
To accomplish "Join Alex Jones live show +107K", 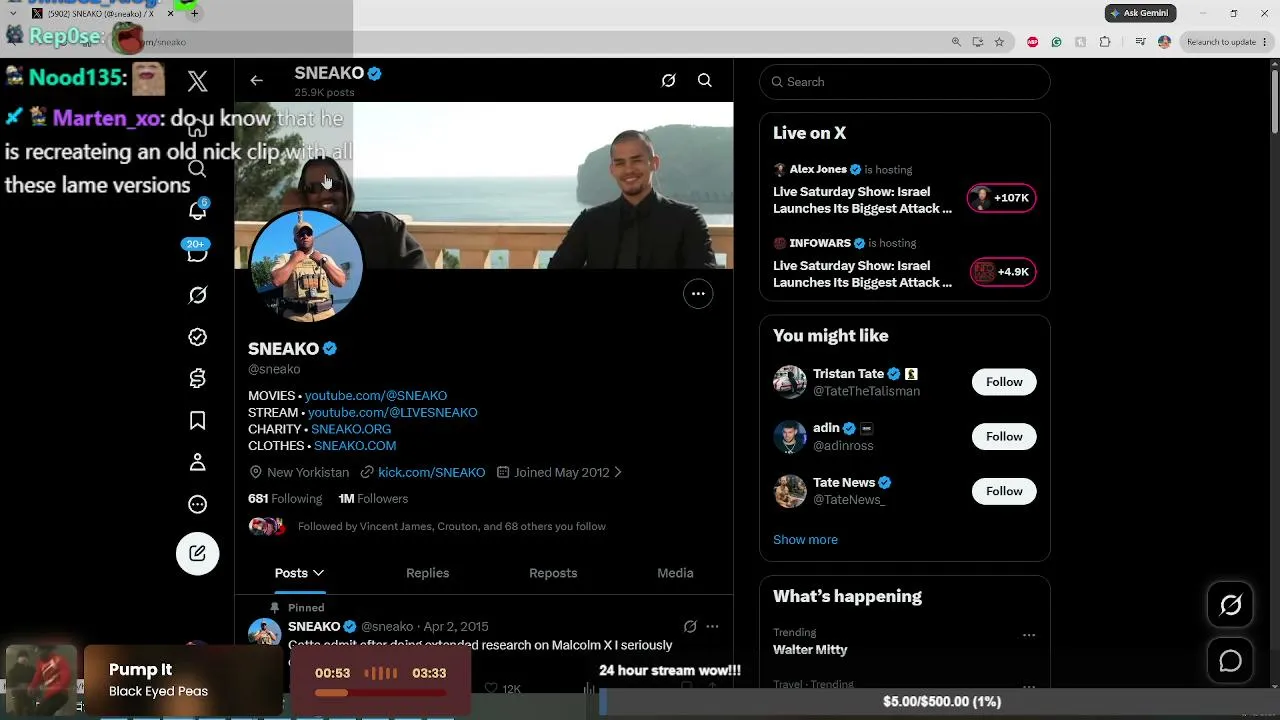I will 1001,198.
